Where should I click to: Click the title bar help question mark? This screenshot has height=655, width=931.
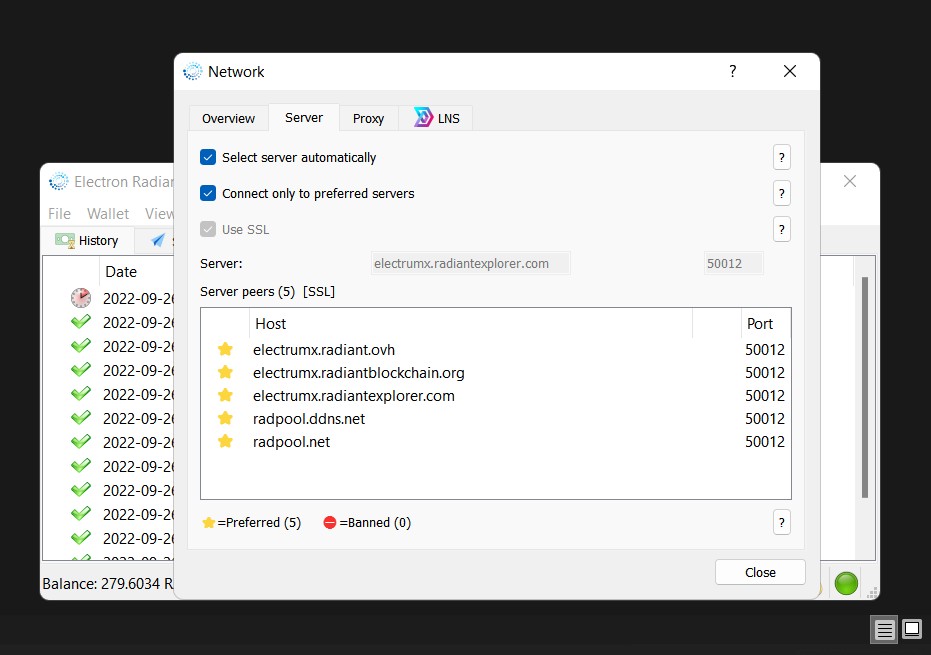[733, 71]
